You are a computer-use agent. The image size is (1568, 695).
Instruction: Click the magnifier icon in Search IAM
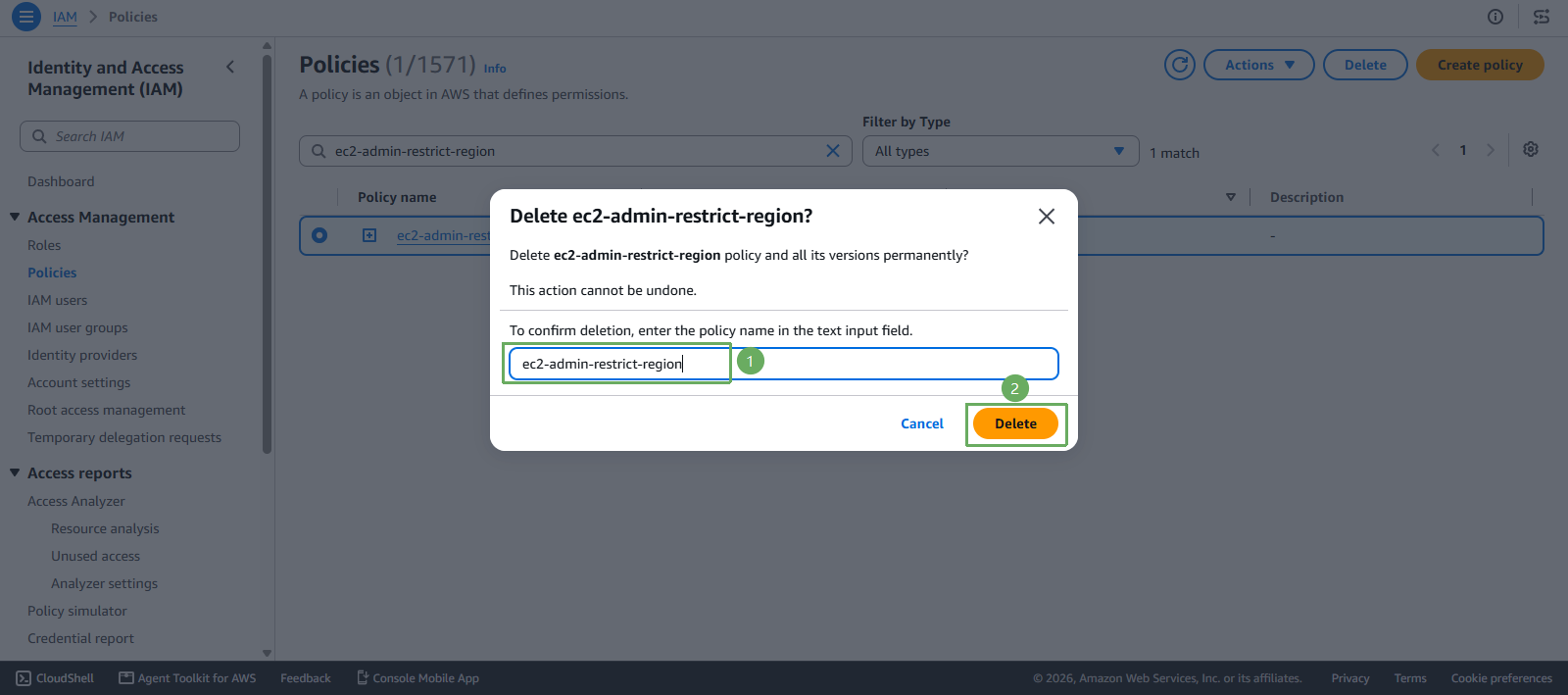click(x=39, y=136)
